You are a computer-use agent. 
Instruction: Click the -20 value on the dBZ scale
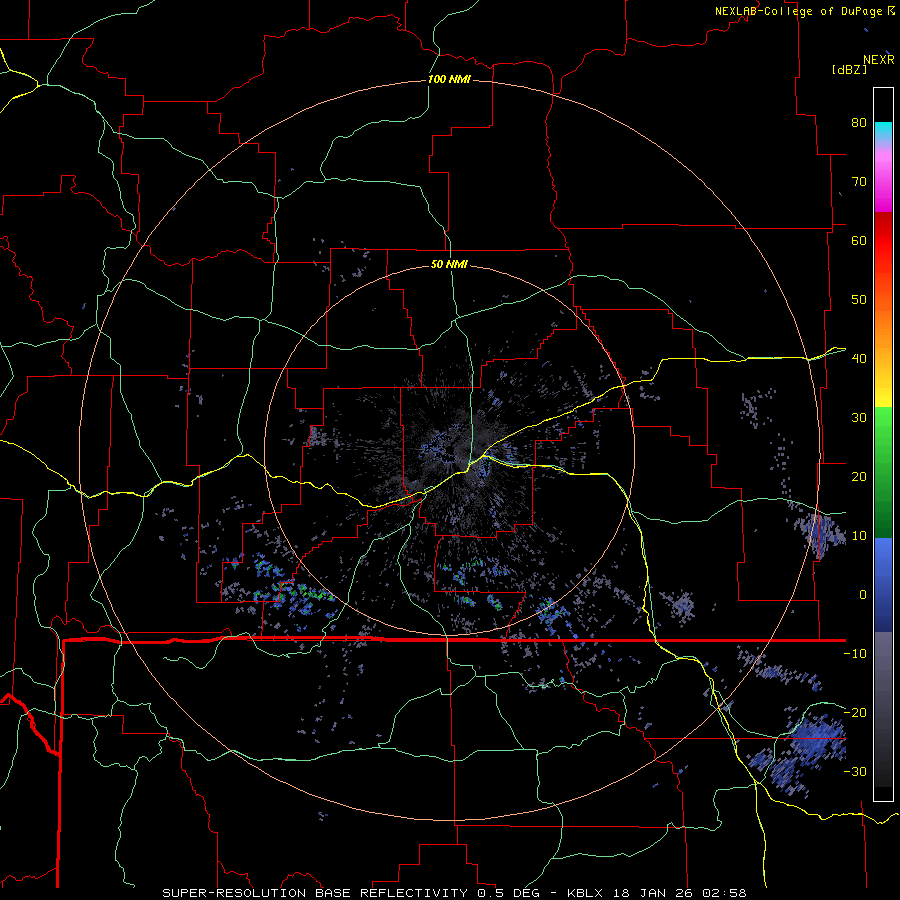click(855, 712)
